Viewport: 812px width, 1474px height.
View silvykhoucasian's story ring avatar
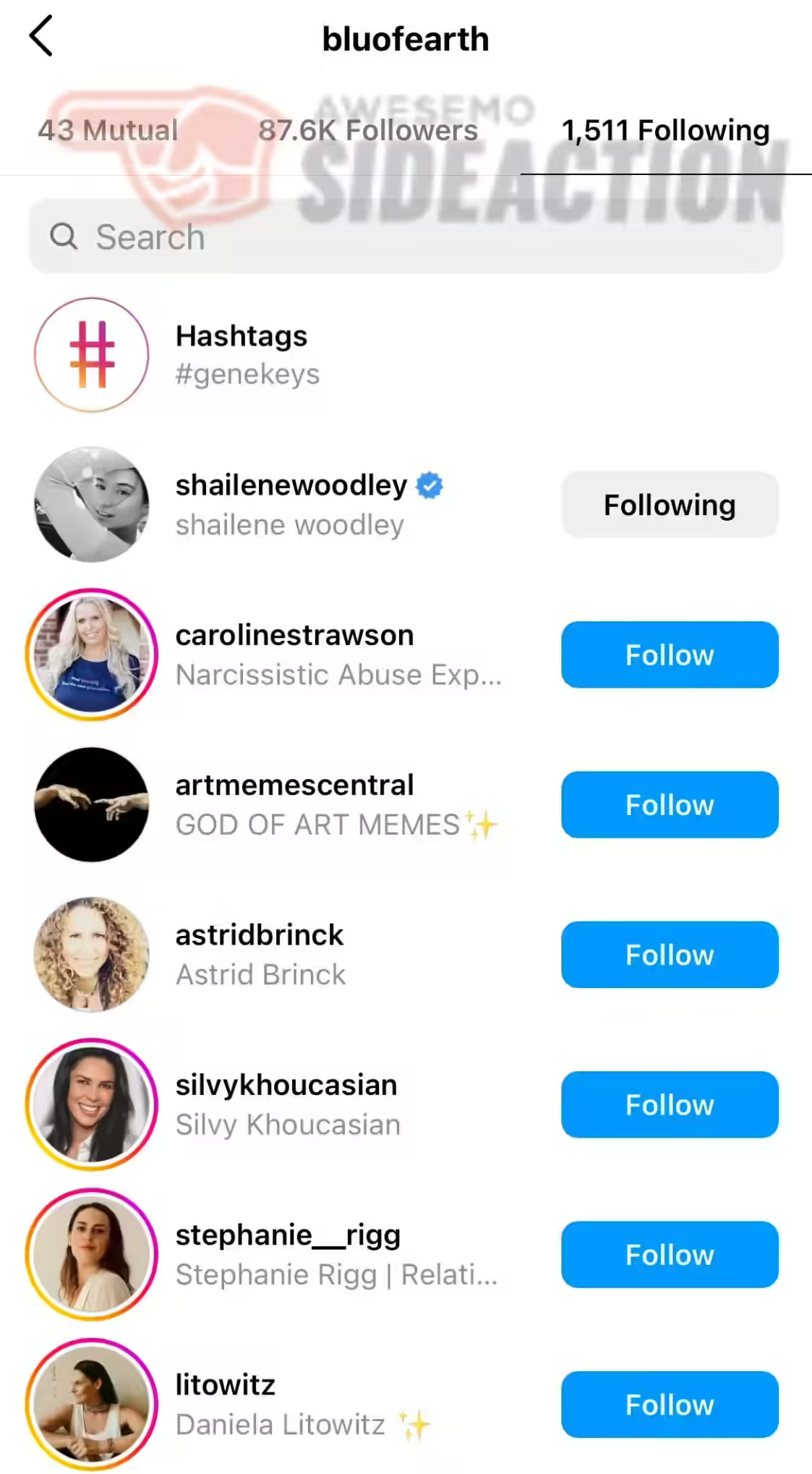(92, 1104)
